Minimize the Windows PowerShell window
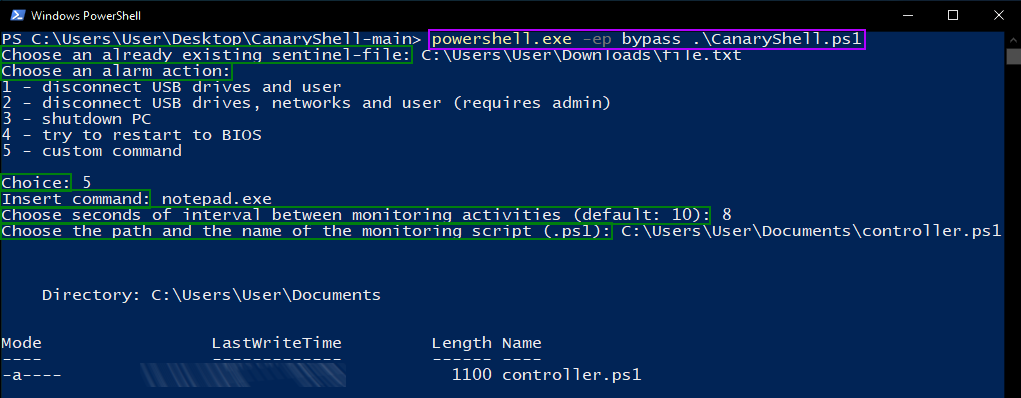Screen dimensions: 1021x398 click(906, 15)
